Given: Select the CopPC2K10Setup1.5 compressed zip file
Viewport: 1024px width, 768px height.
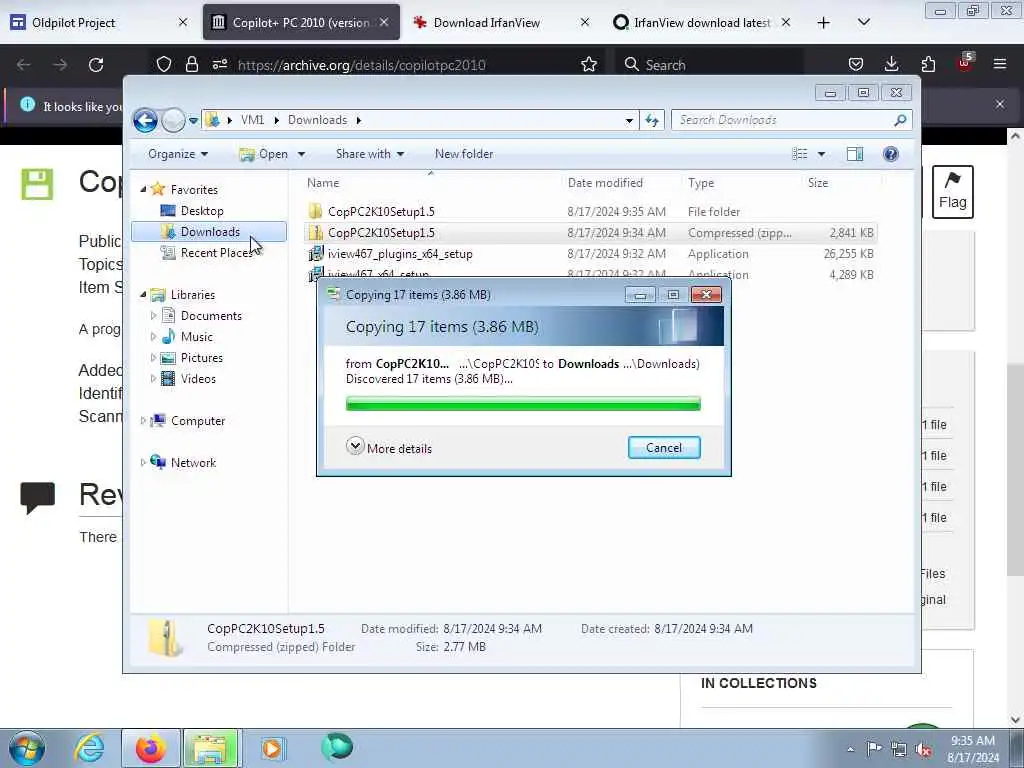Looking at the screenshot, I should tap(590, 232).
